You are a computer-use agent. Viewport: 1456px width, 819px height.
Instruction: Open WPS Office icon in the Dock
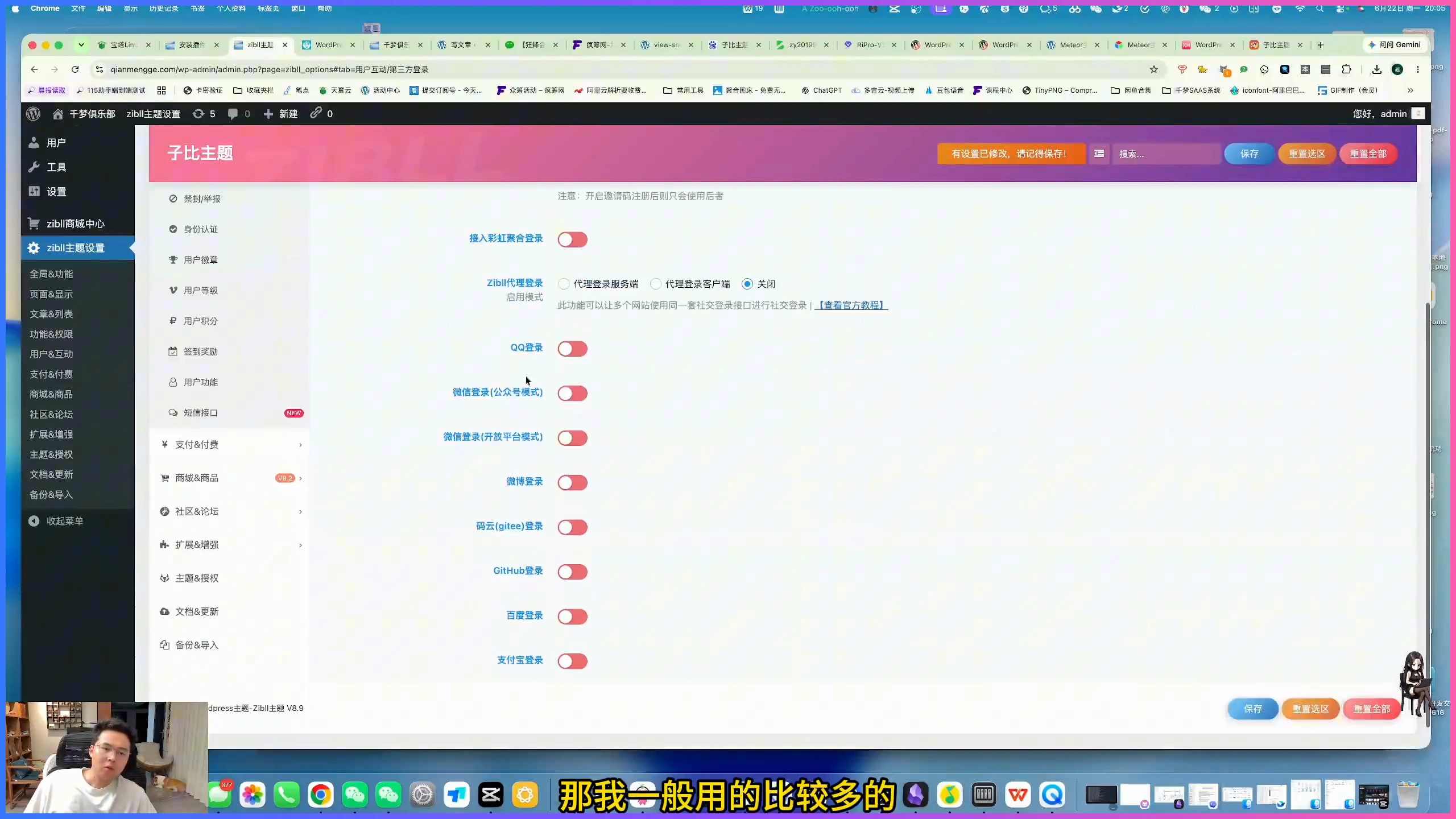pos(1018,795)
